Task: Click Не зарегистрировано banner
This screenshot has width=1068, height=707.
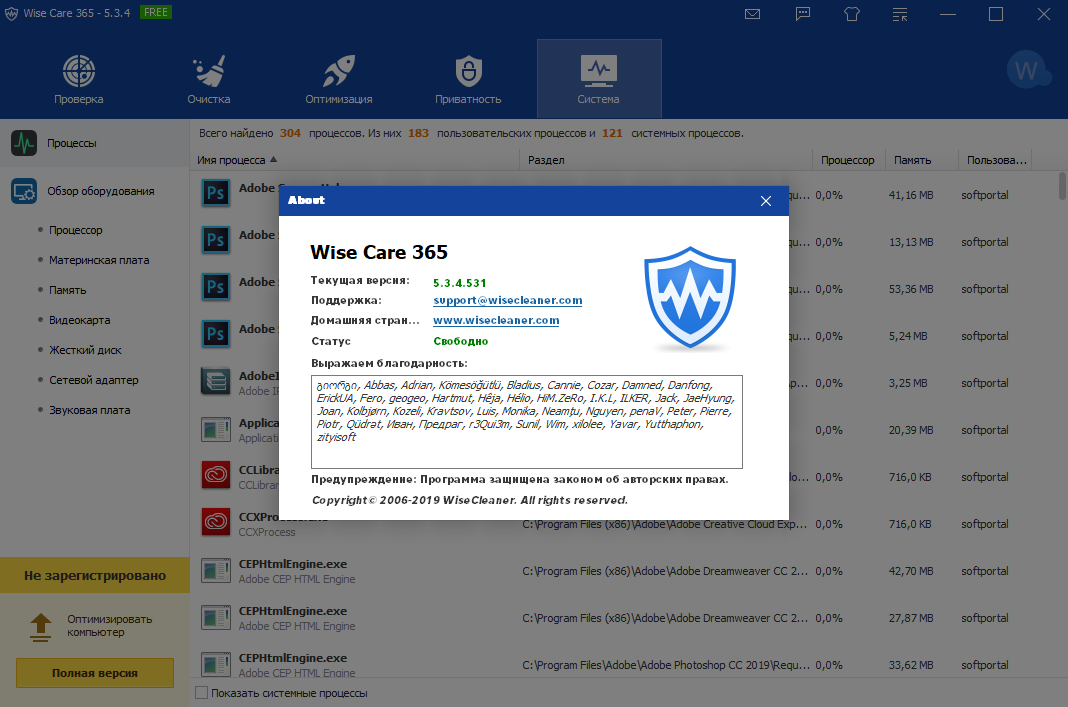Action: (x=95, y=576)
